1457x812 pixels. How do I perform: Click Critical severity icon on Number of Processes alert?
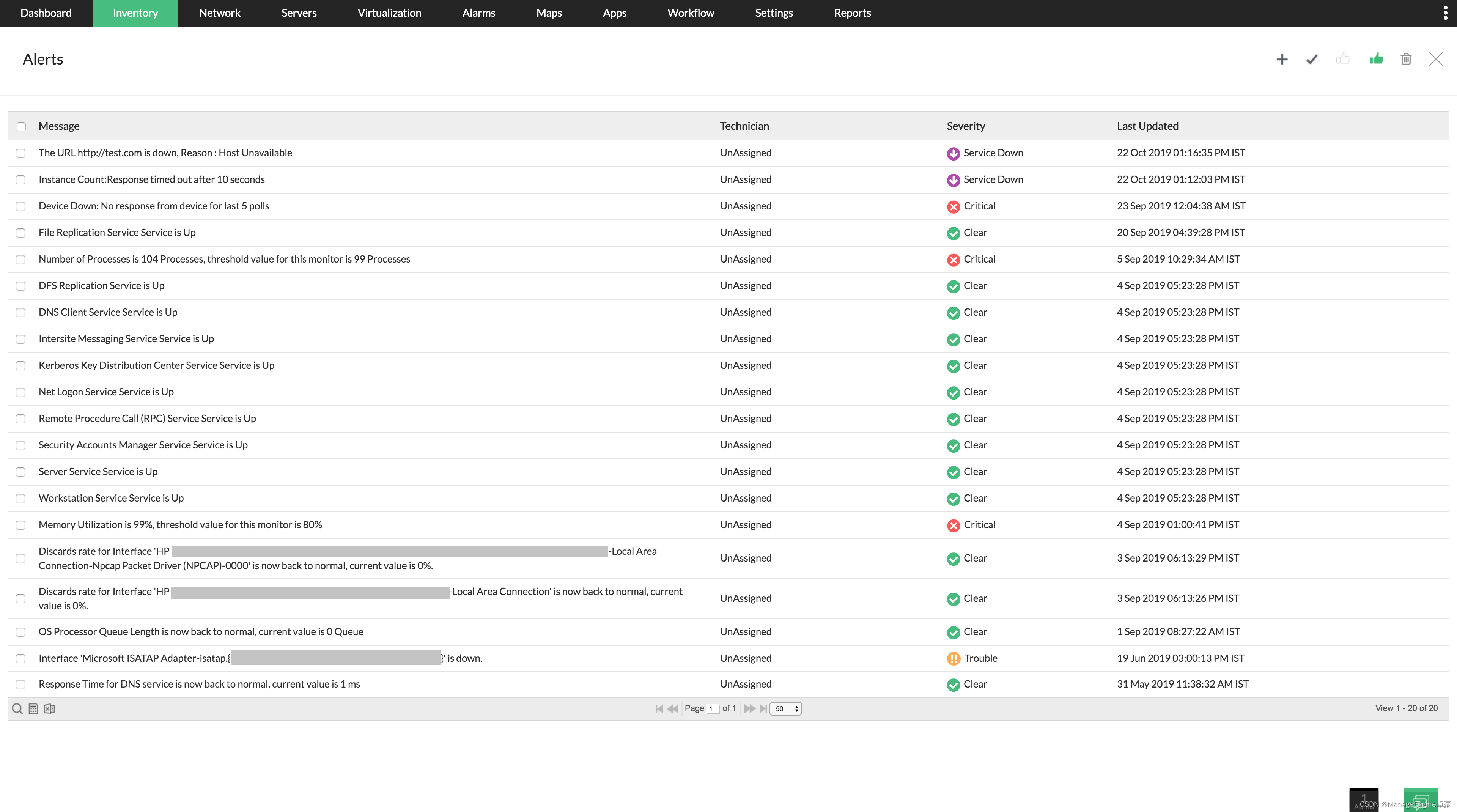[x=951, y=259]
